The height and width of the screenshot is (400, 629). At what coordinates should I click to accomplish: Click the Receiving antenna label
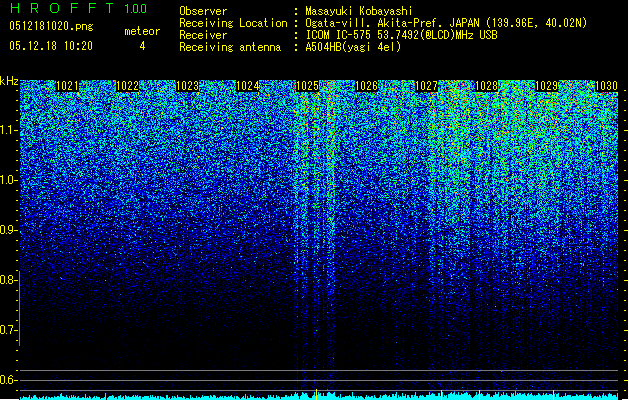[230, 47]
